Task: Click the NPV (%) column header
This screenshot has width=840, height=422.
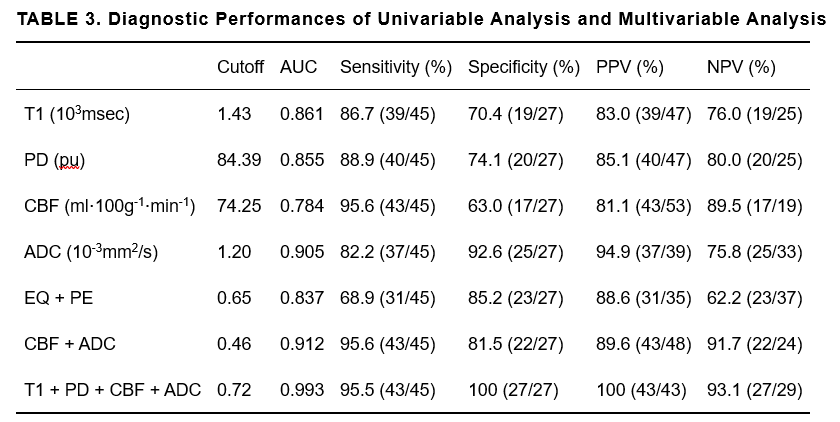Action: [x=741, y=68]
